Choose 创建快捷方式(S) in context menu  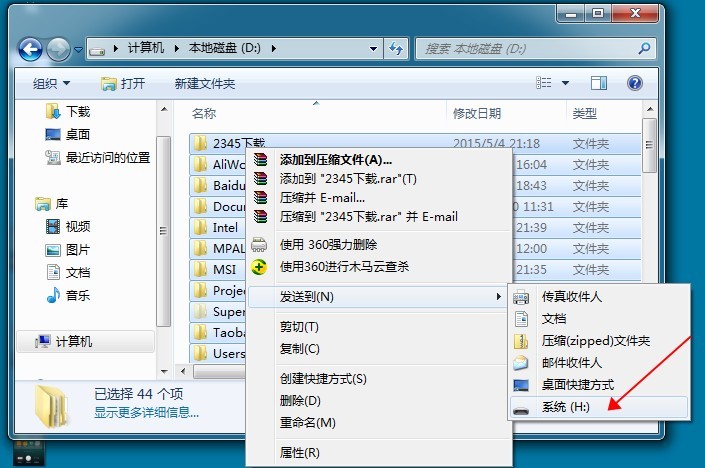point(380,379)
